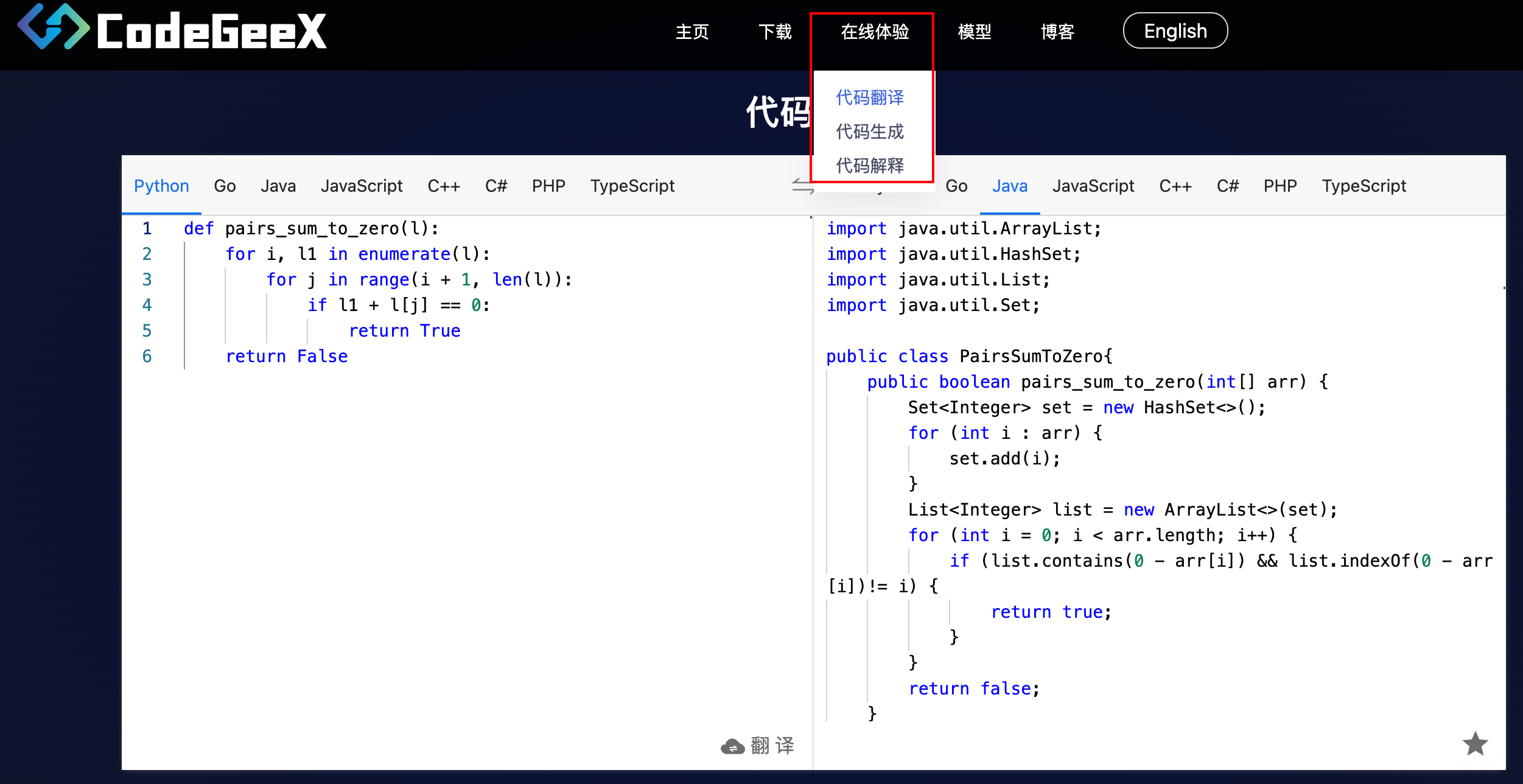
Task: Click the 下载 navigation item
Action: [x=776, y=33]
